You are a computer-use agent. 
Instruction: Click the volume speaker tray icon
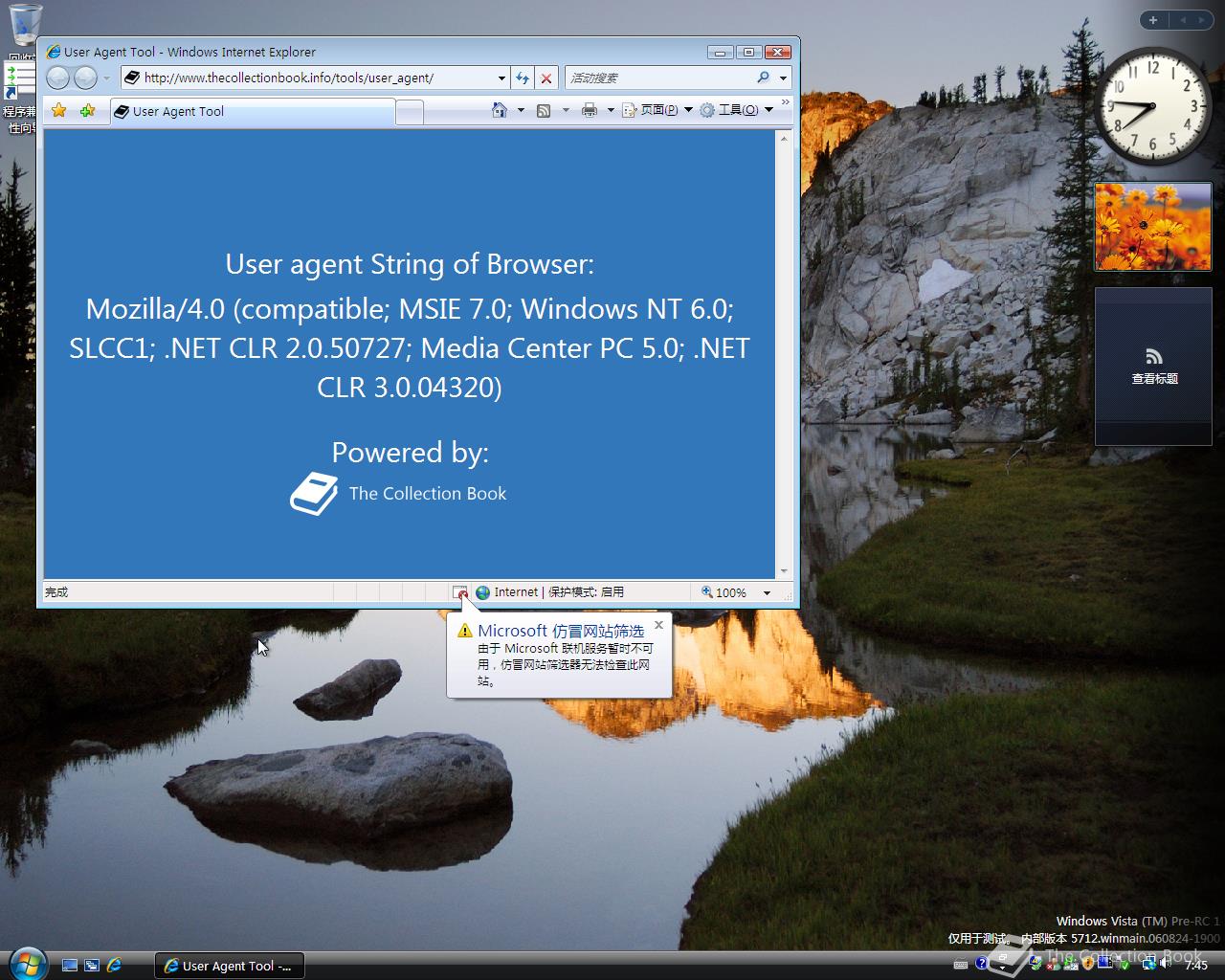tap(1166, 963)
